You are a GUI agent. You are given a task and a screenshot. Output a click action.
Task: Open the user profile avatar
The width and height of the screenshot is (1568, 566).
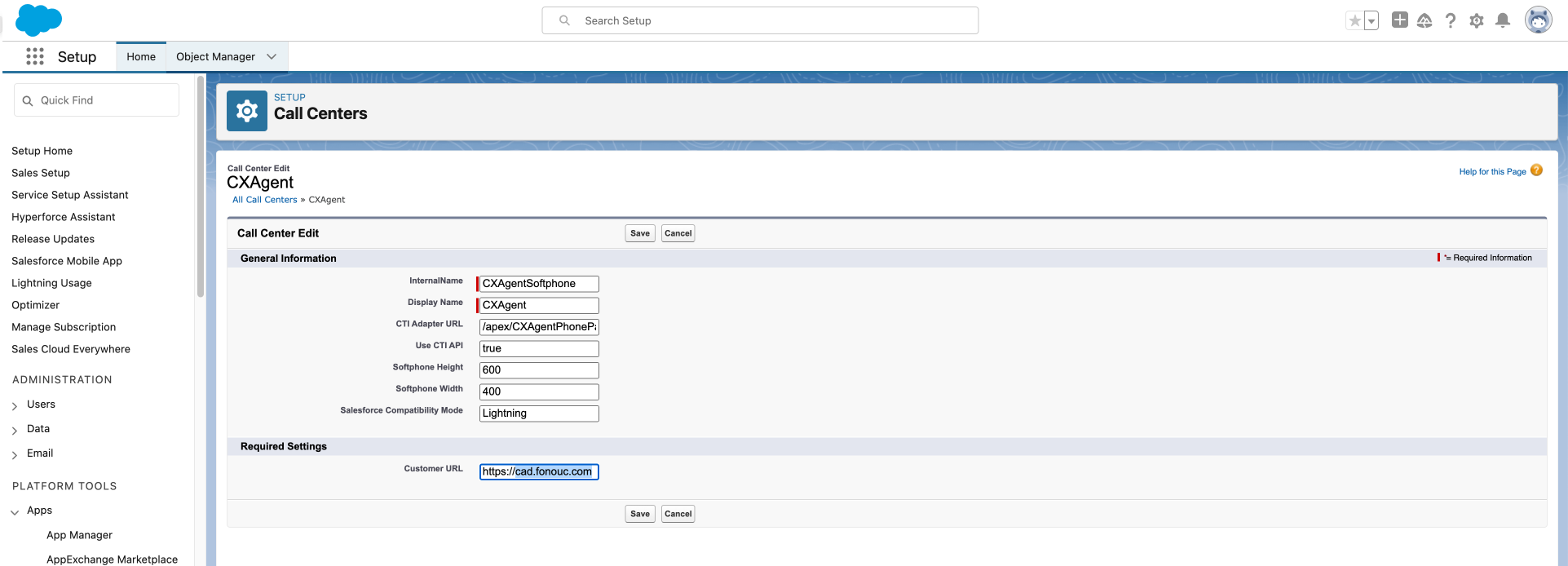point(1539,20)
